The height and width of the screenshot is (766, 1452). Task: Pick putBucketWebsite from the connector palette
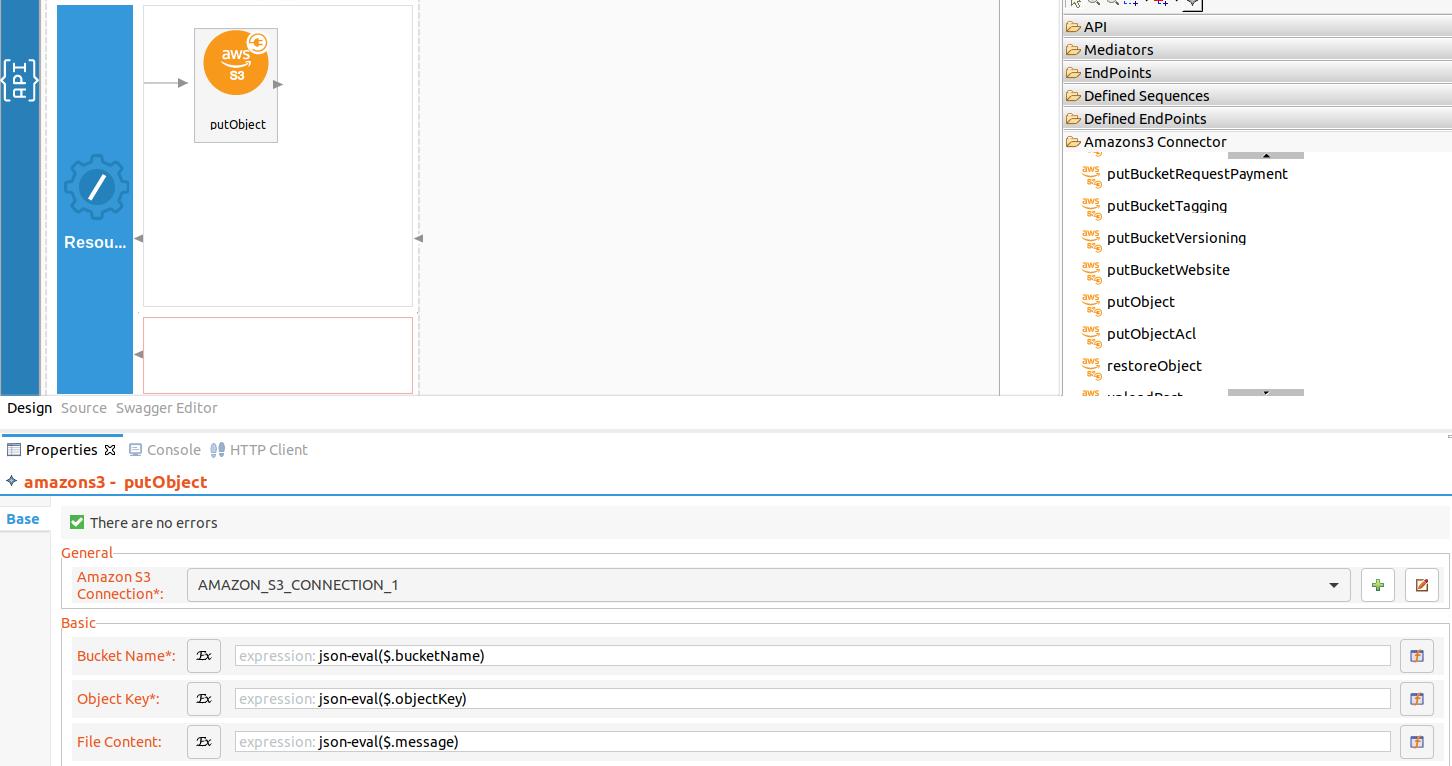click(x=1168, y=270)
